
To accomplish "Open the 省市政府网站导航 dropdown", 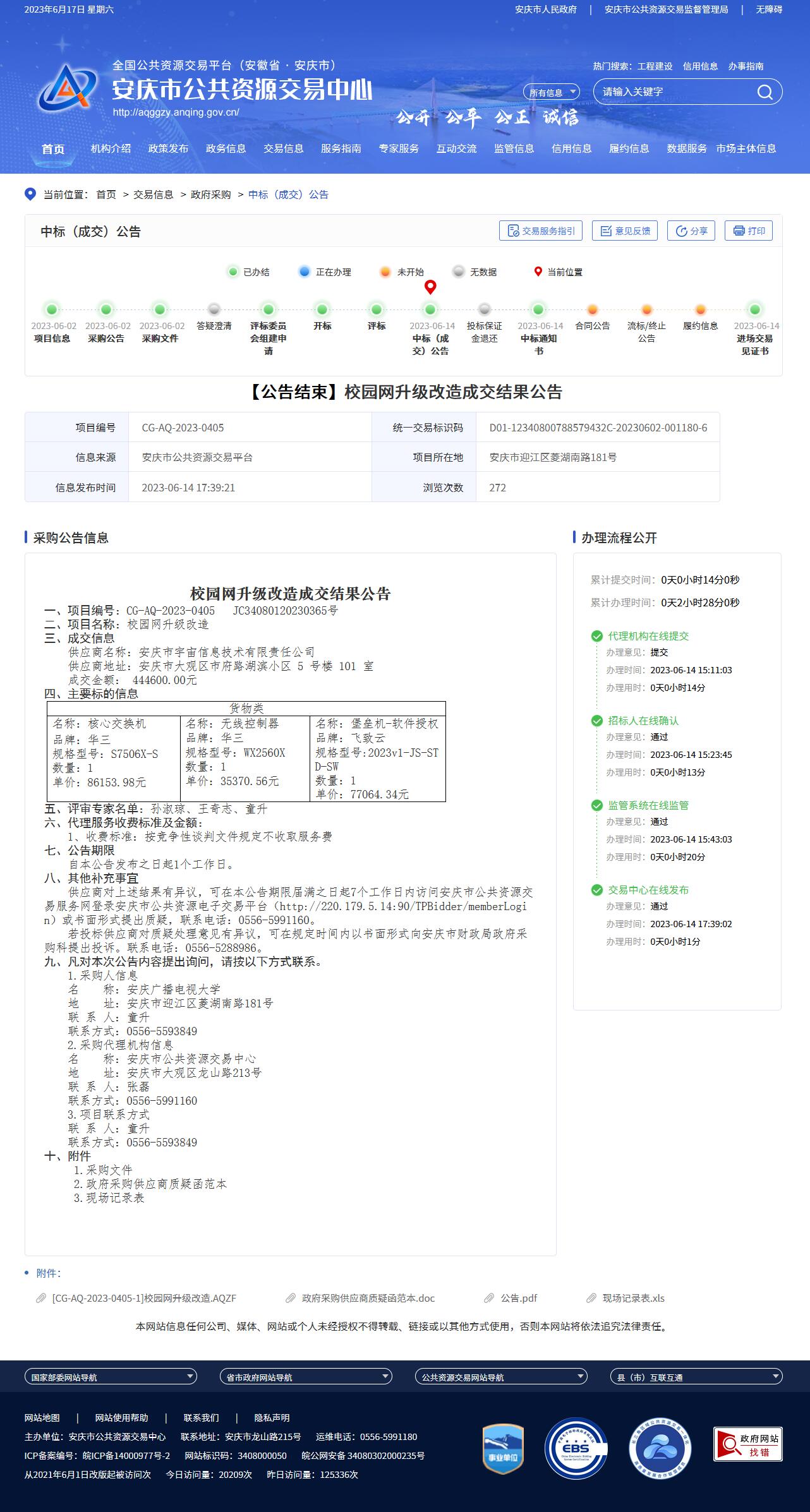I will coord(306,1377).
